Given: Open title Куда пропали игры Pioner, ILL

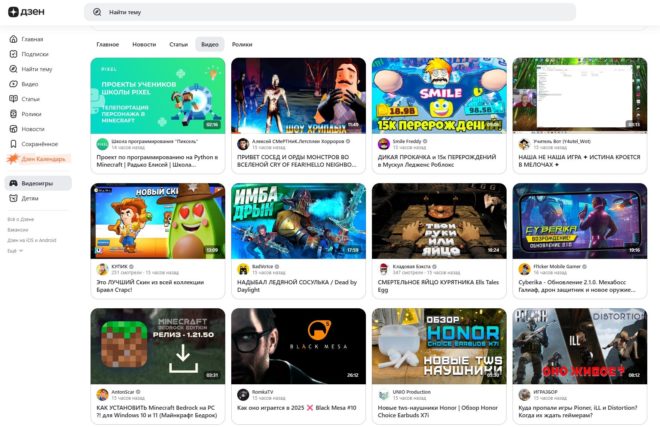Looking at the screenshot, I should pyautogui.click(x=578, y=411).
